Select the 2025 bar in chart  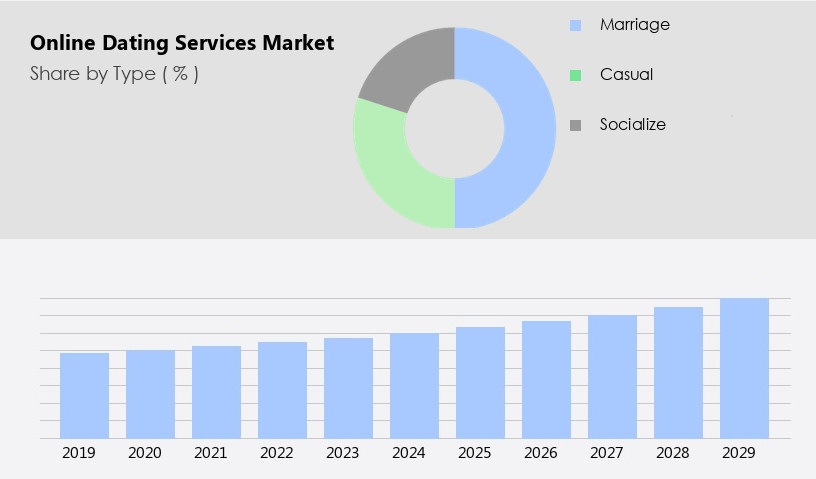(x=480, y=383)
